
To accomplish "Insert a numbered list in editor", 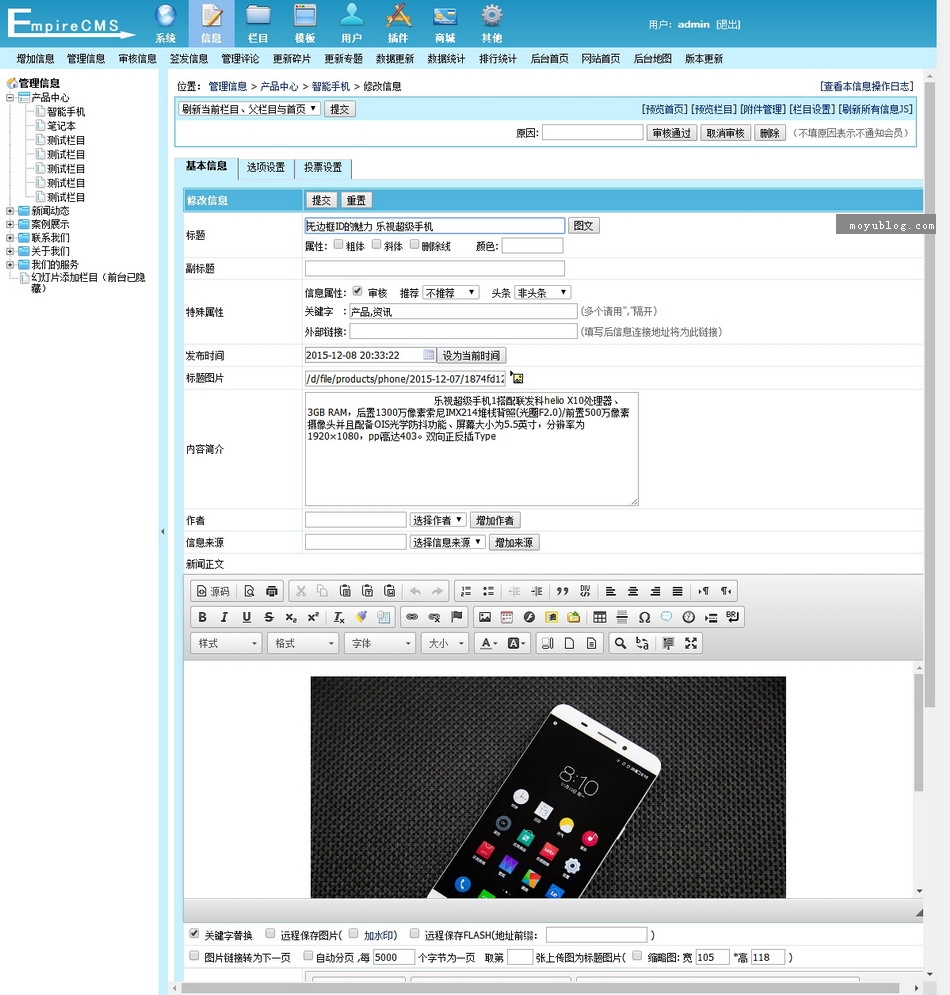I will [466, 591].
